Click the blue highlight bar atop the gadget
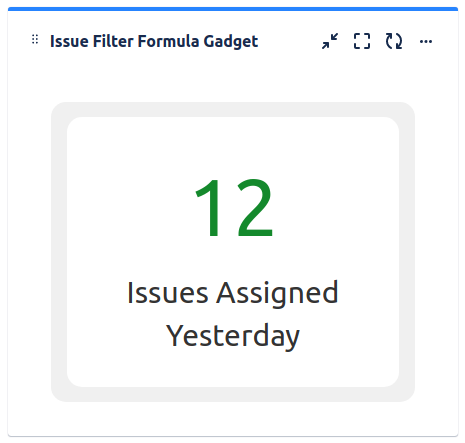 pos(233,9)
